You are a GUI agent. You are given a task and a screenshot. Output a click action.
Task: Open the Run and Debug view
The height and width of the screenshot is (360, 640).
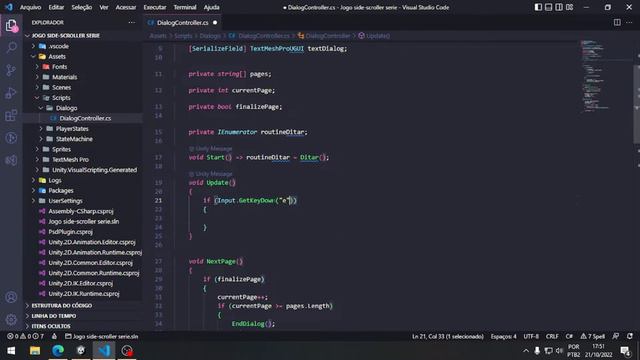click(x=11, y=93)
